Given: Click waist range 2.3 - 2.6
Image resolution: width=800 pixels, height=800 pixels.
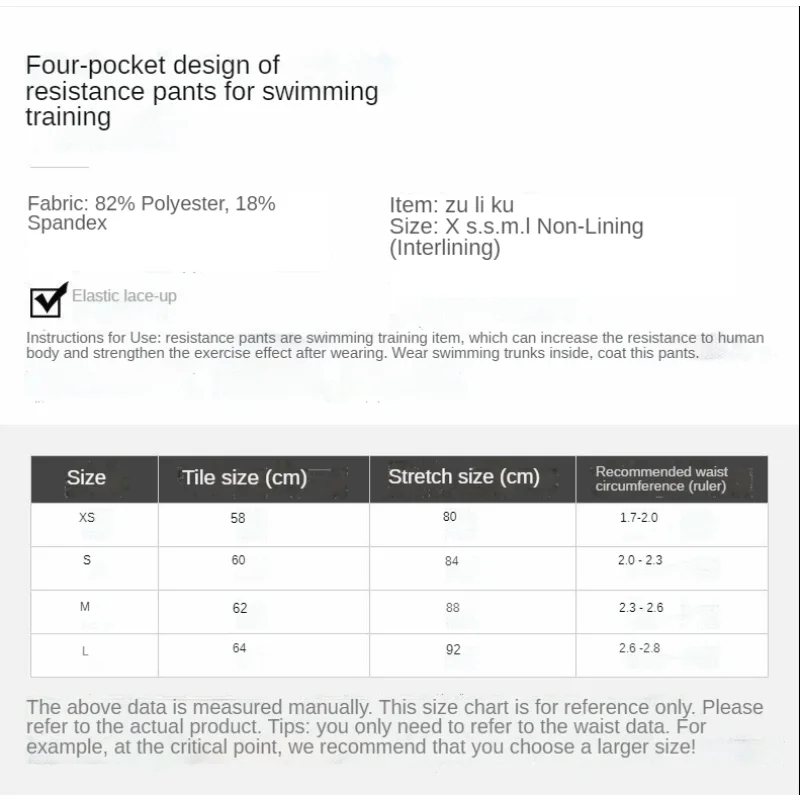Looking at the screenshot, I should 641,608.
